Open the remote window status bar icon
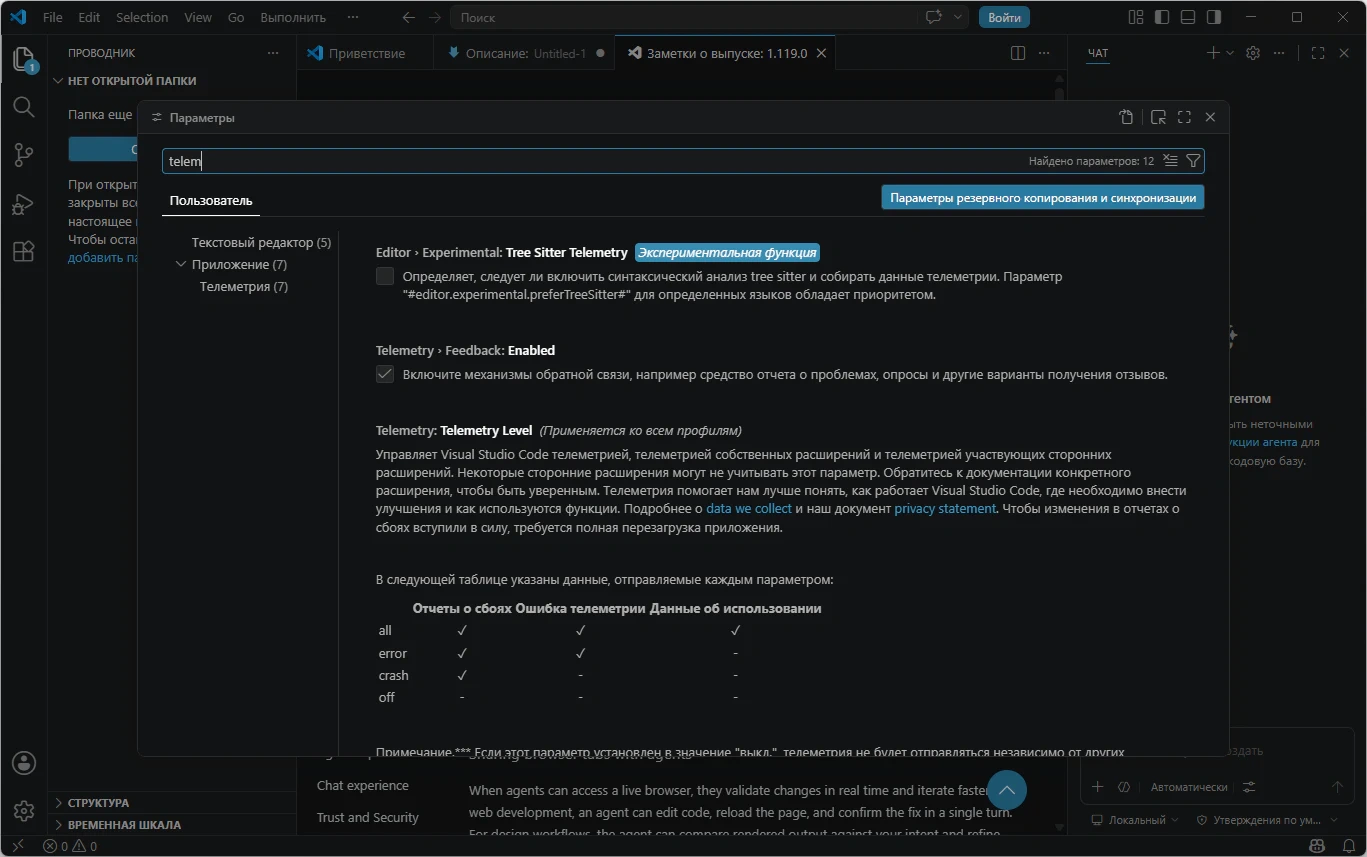The width and height of the screenshot is (1367, 857). click(17, 846)
